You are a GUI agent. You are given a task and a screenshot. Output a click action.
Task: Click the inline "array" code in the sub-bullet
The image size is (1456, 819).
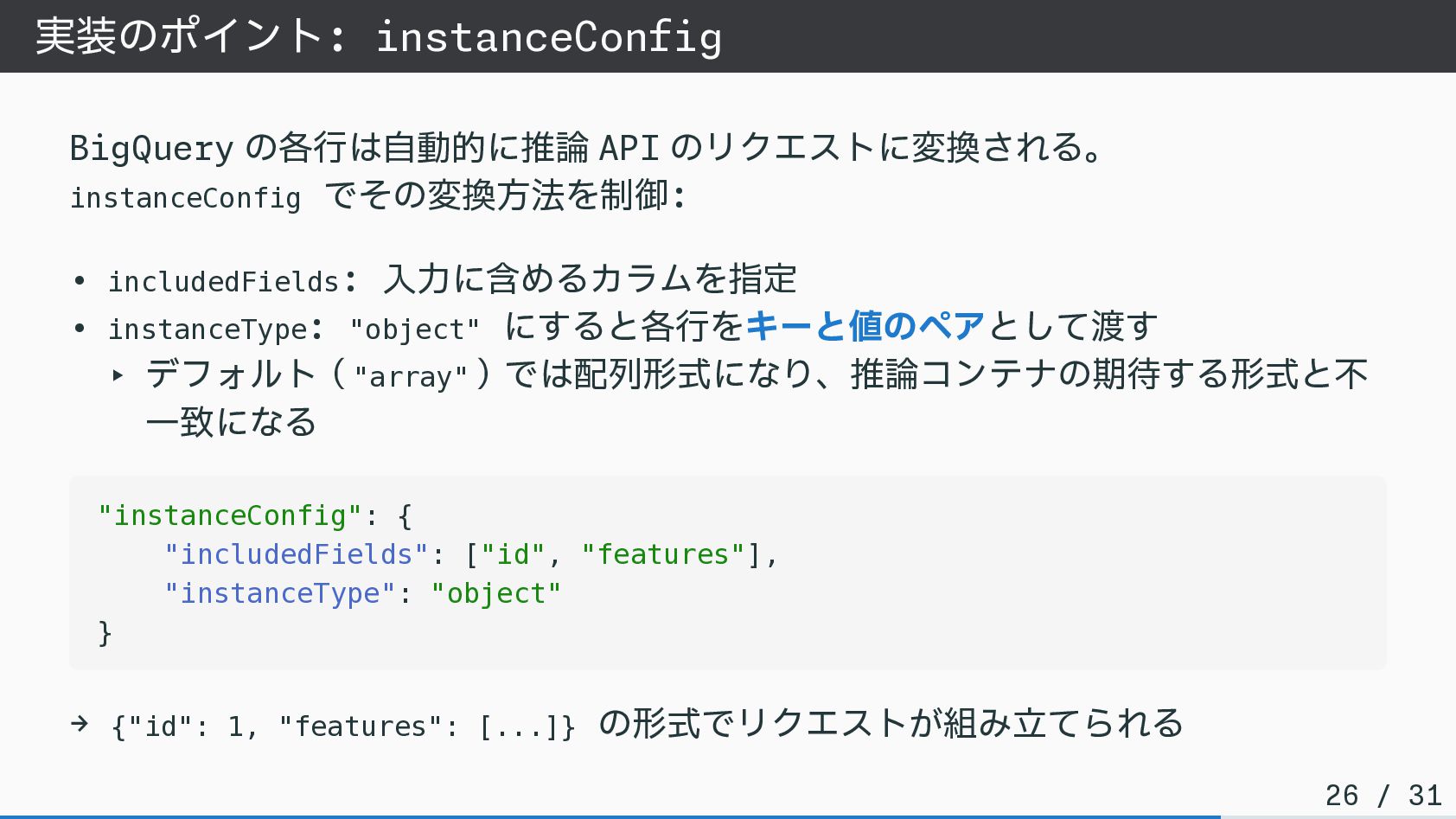[x=411, y=377]
